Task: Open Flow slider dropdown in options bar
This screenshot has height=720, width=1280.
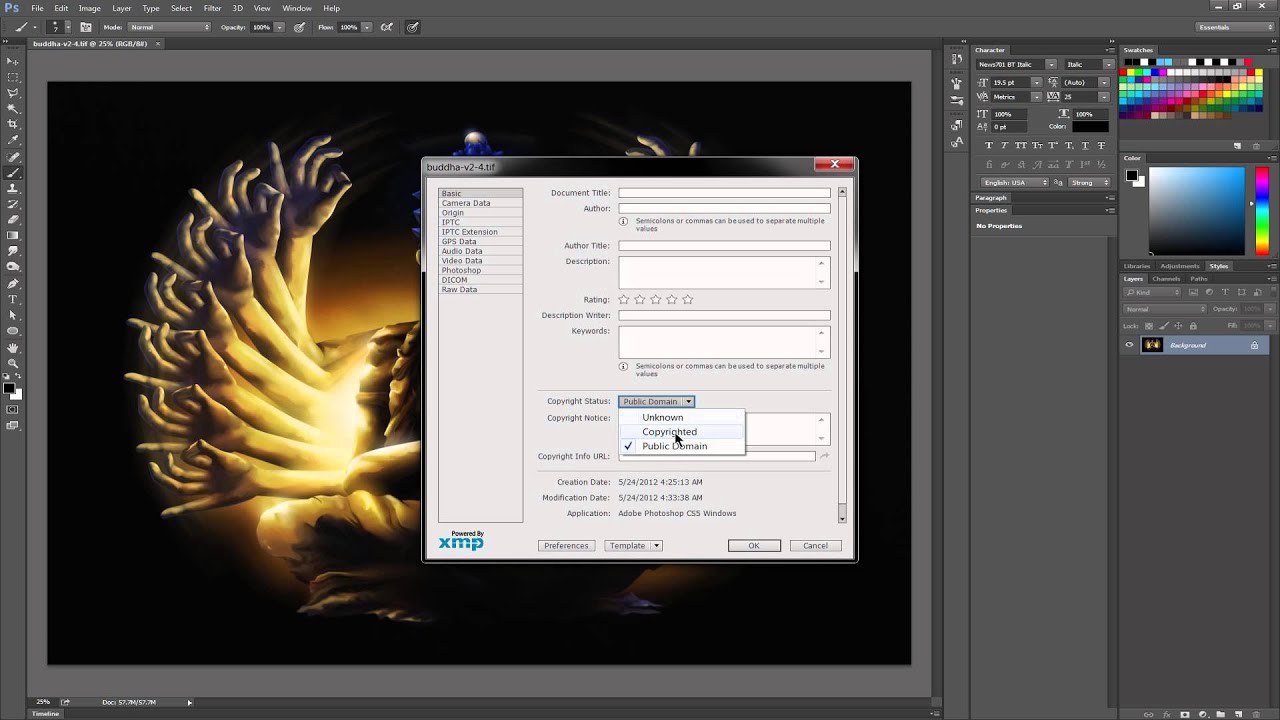Action: (366, 27)
